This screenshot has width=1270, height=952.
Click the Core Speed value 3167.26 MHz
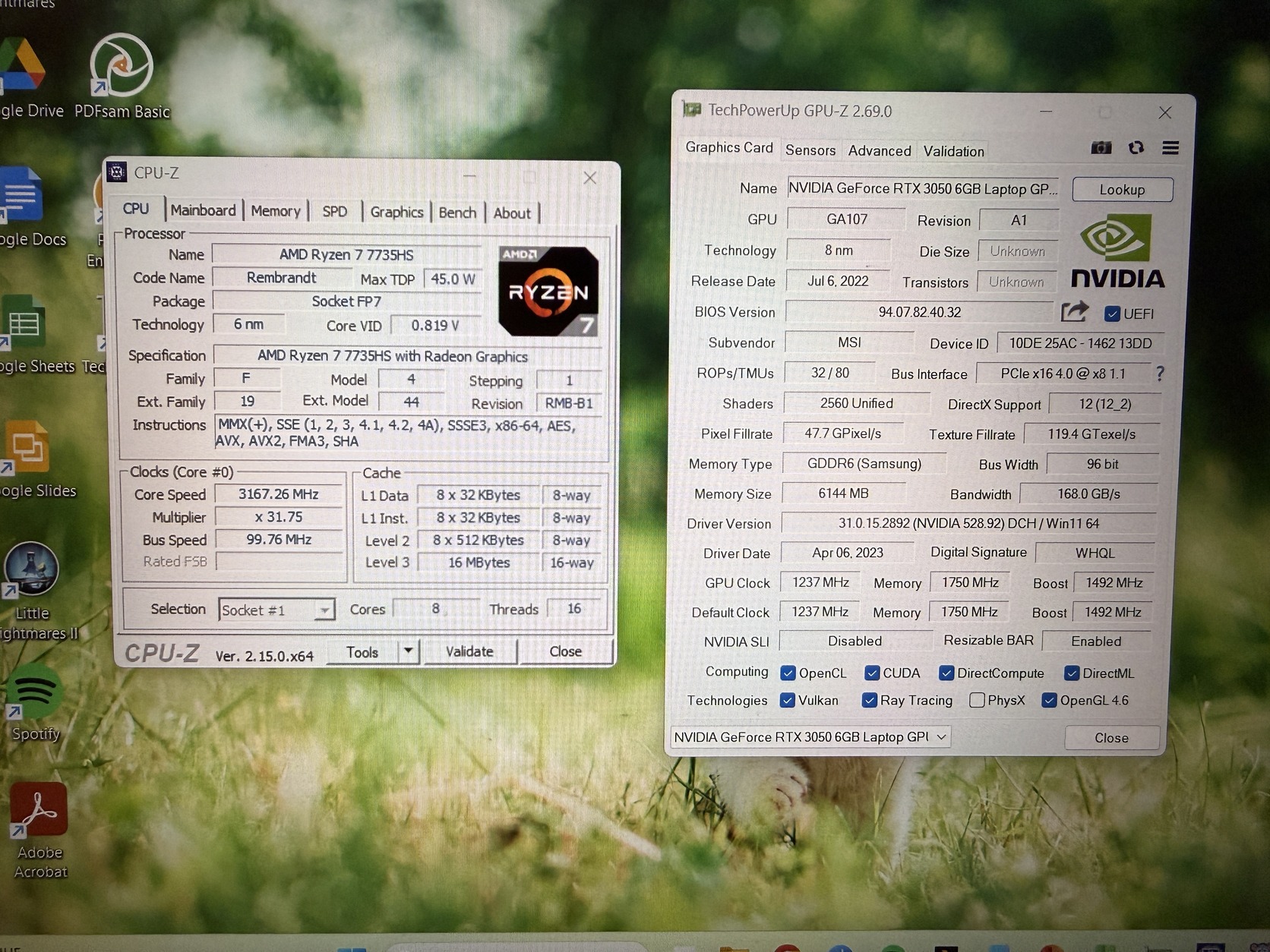(x=278, y=494)
